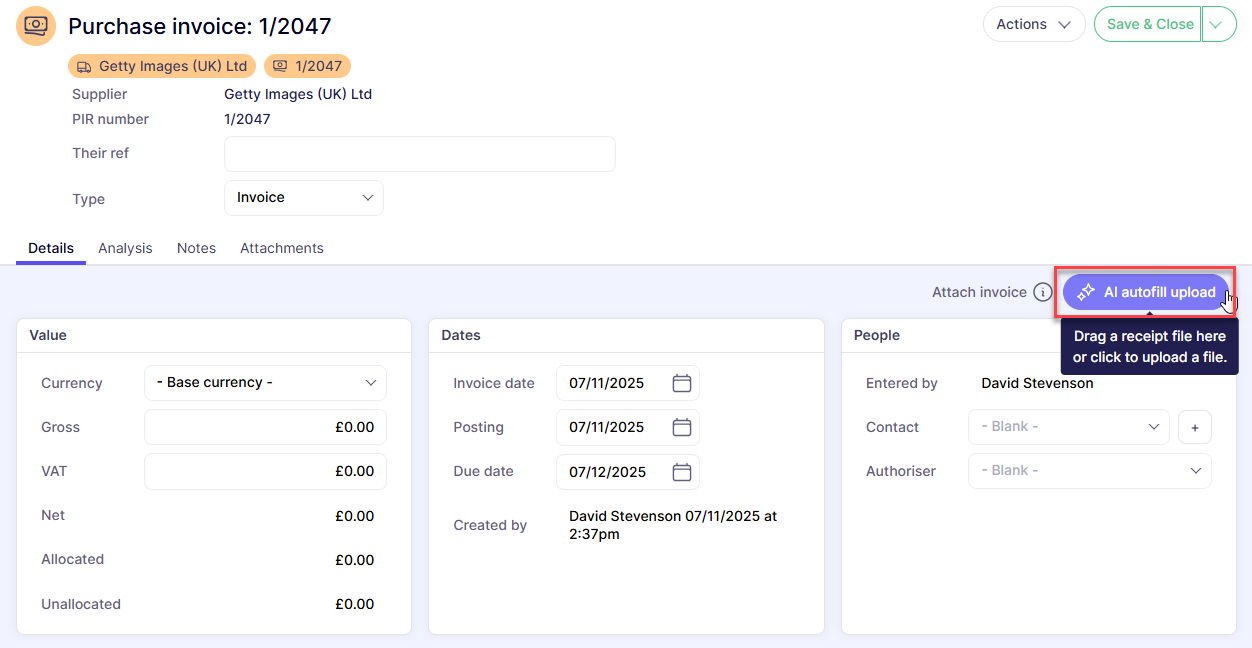This screenshot has height=648, width=1252.
Task: Click the Getty Images (UK) Ltd supplier tag
Action: tap(162, 66)
